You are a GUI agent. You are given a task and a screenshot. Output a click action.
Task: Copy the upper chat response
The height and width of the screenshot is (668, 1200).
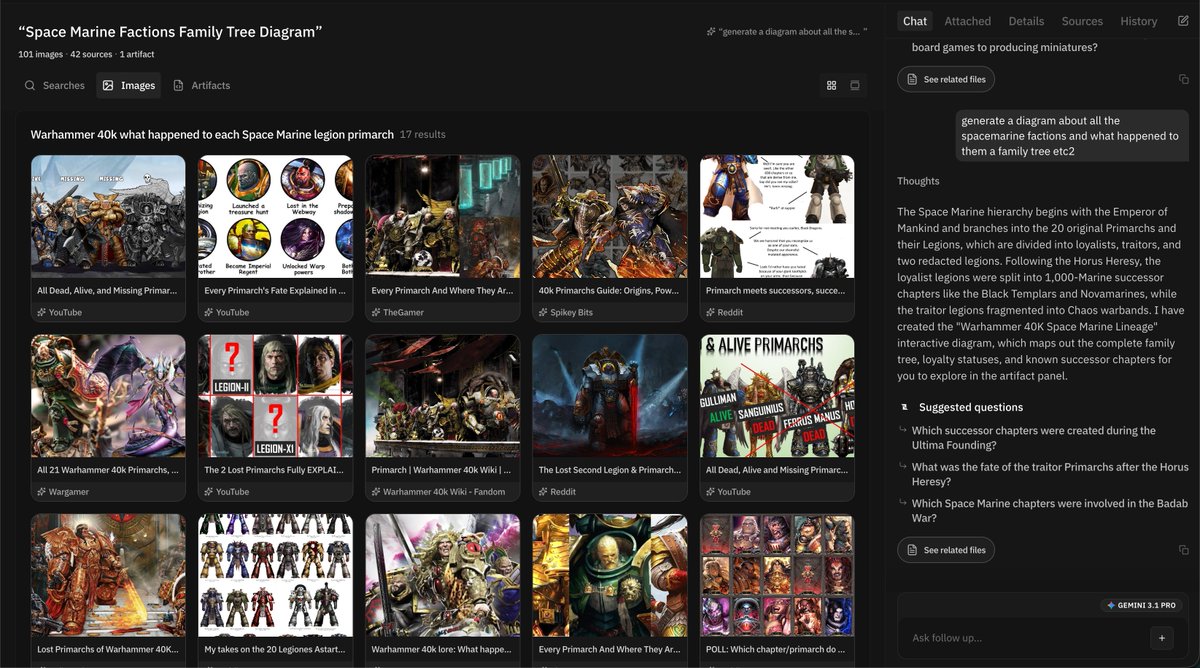pos(1183,79)
